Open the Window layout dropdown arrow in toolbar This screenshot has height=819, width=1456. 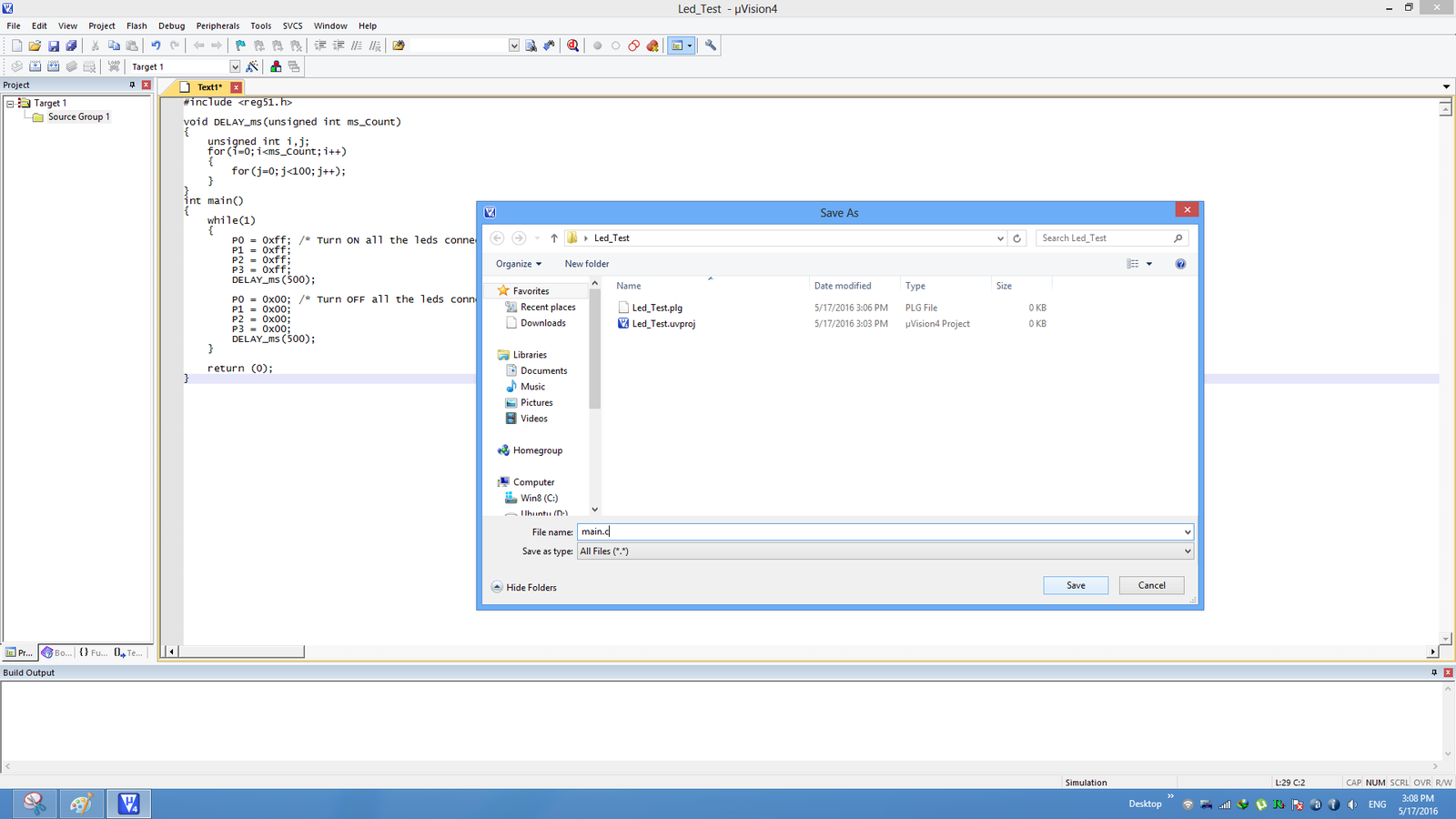click(x=690, y=45)
